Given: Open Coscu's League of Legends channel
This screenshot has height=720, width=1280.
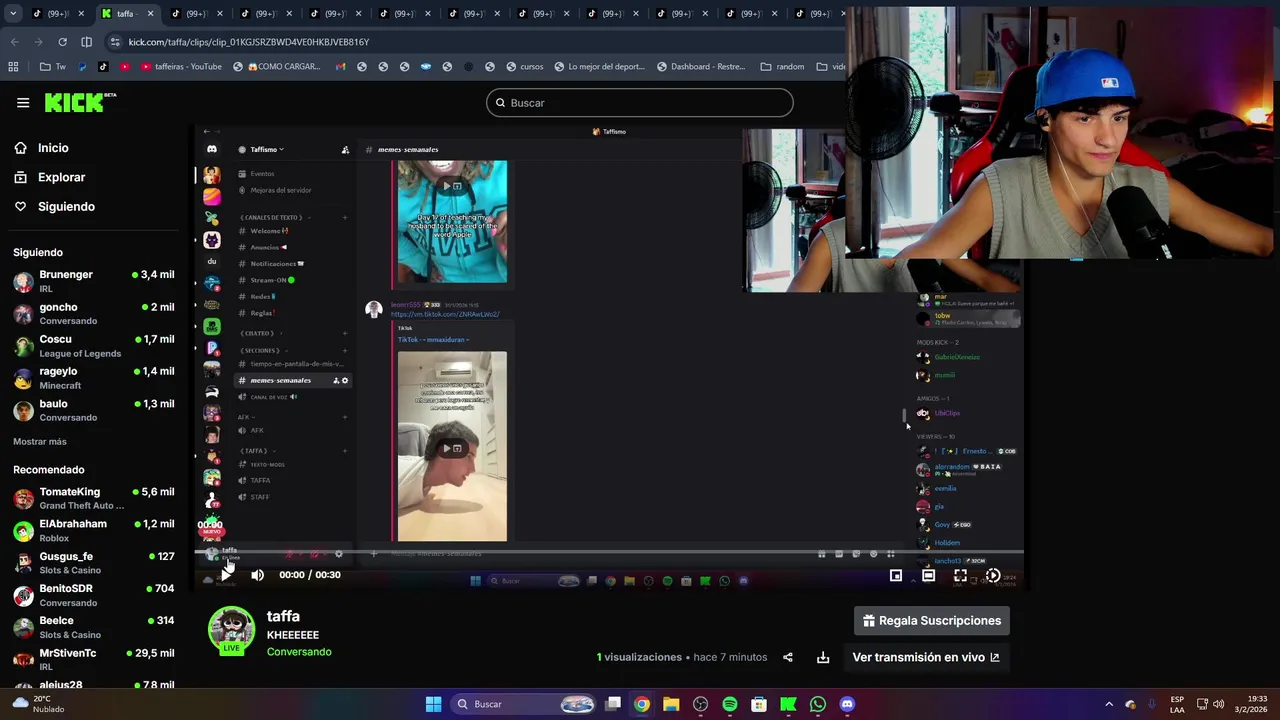Looking at the screenshot, I should click(94, 346).
